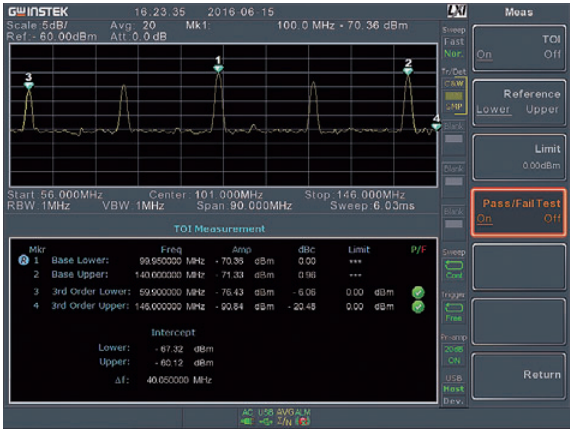The width and height of the screenshot is (574, 432).
Task: Turn Pass/Fail Test On
Action: [x=484, y=219]
